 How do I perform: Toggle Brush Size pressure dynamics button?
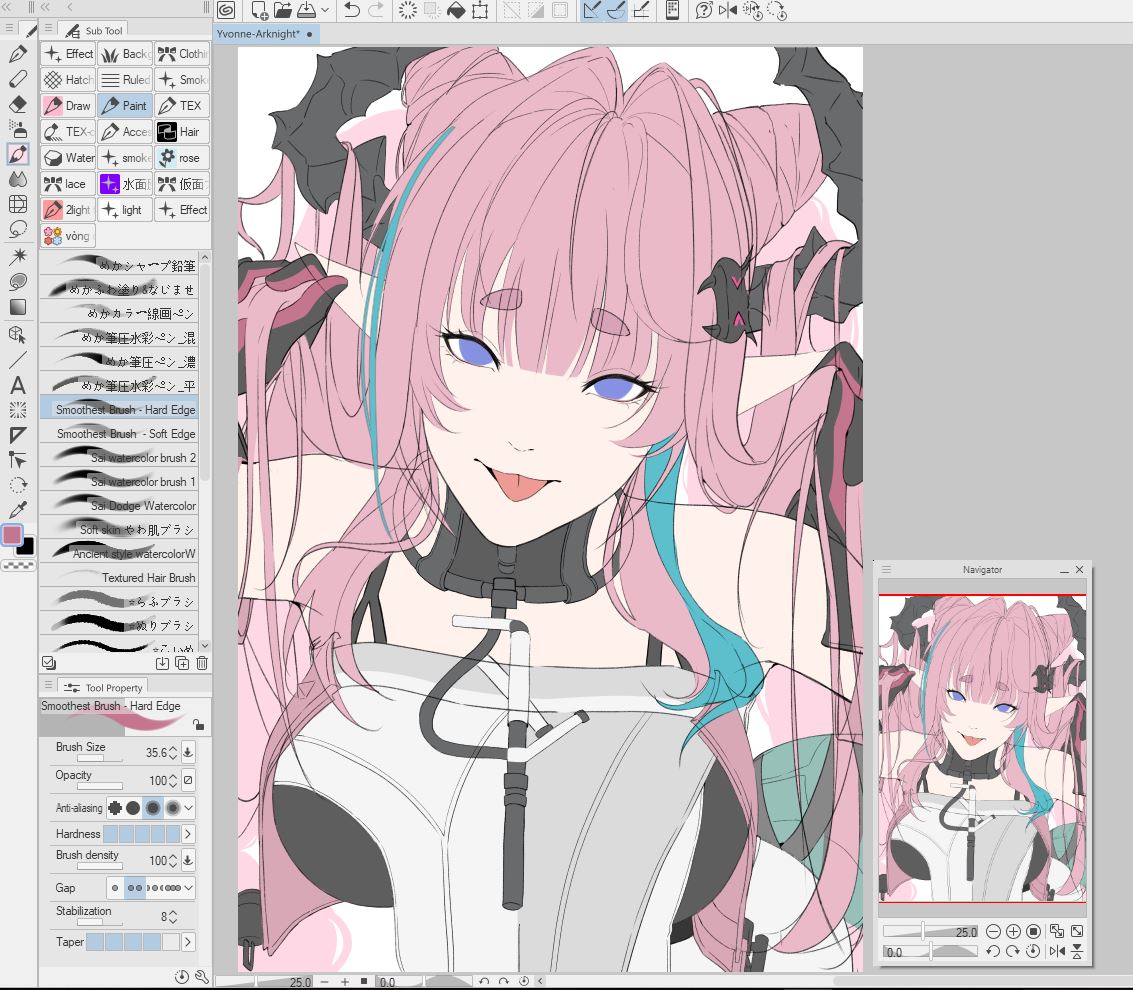point(188,752)
